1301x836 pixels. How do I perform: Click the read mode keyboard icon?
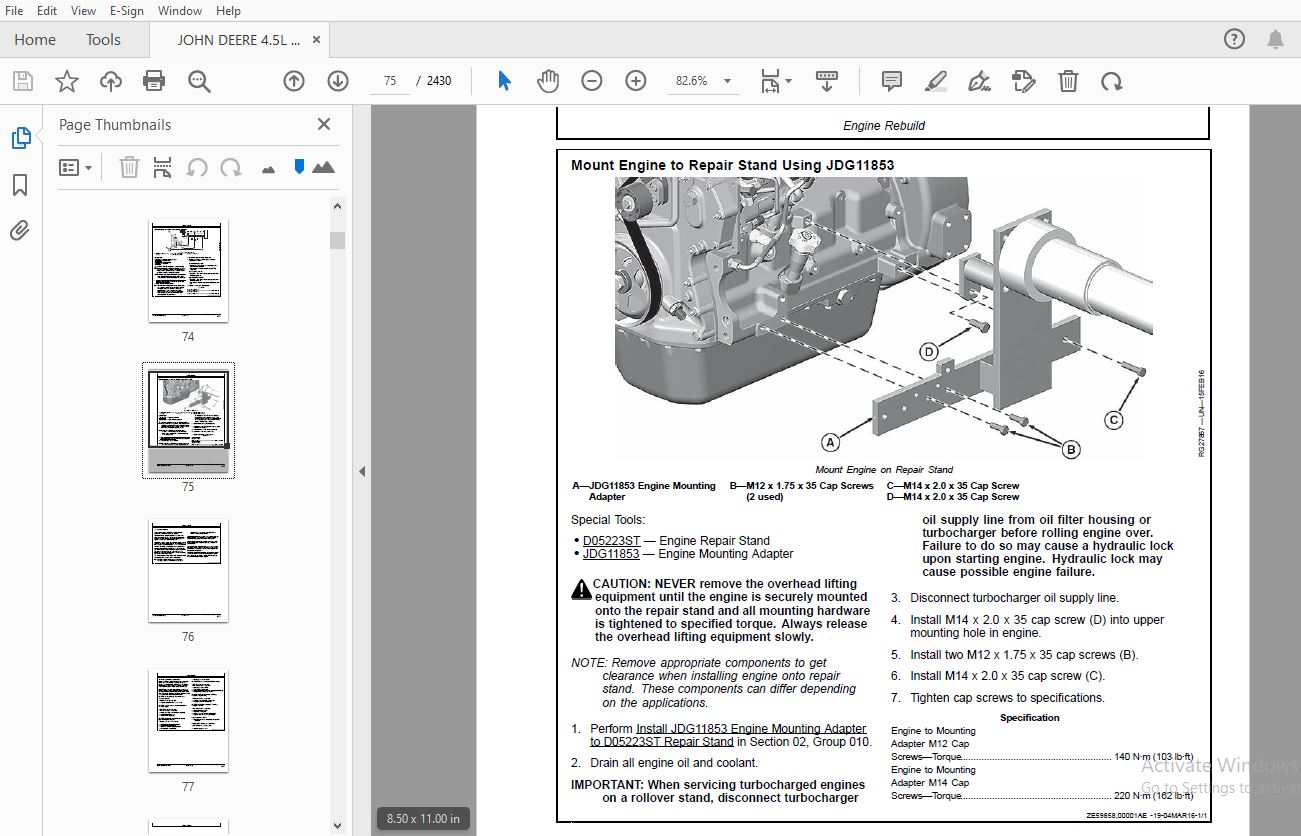coord(827,81)
